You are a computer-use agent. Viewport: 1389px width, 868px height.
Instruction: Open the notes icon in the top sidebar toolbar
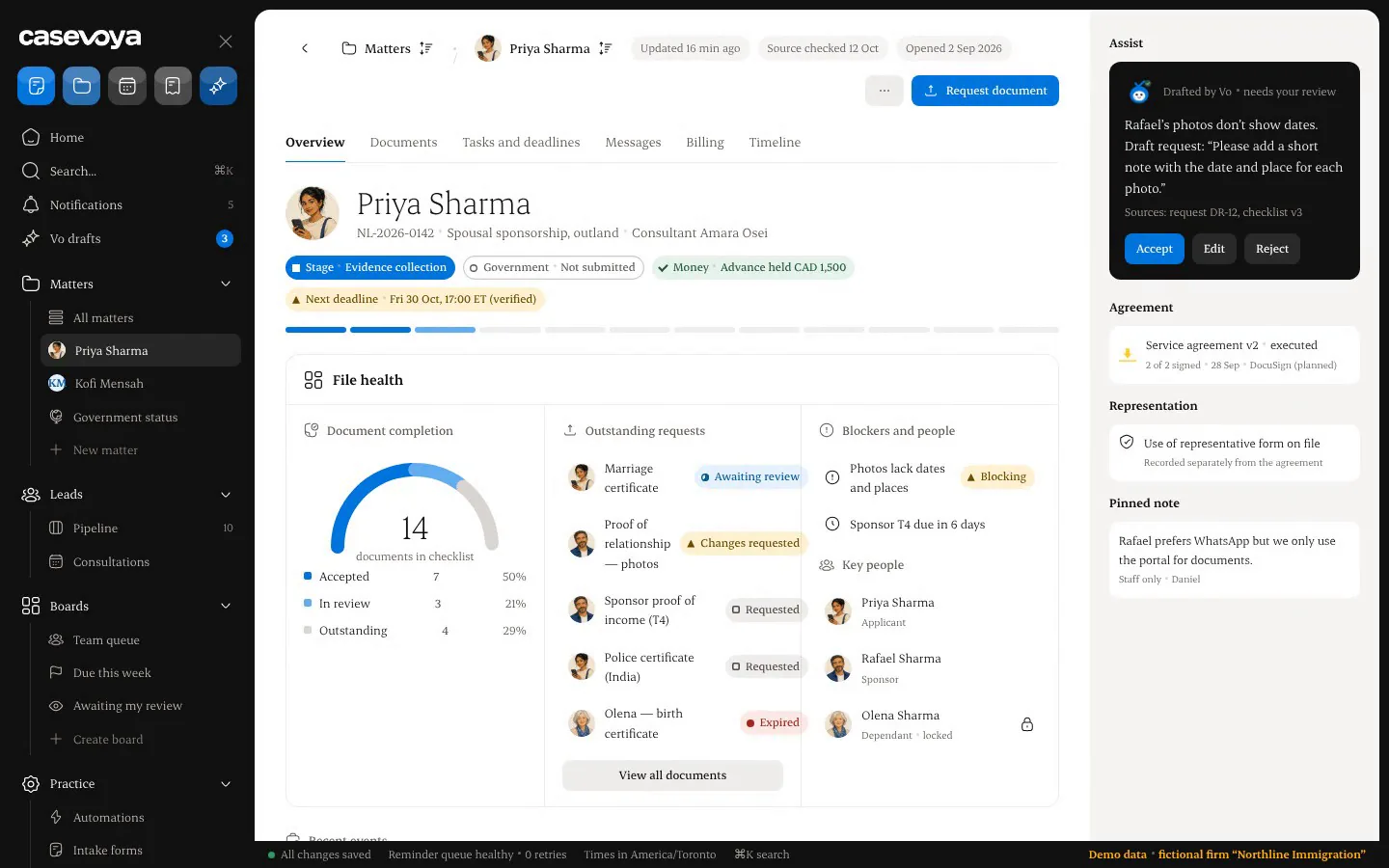click(36, 87)
